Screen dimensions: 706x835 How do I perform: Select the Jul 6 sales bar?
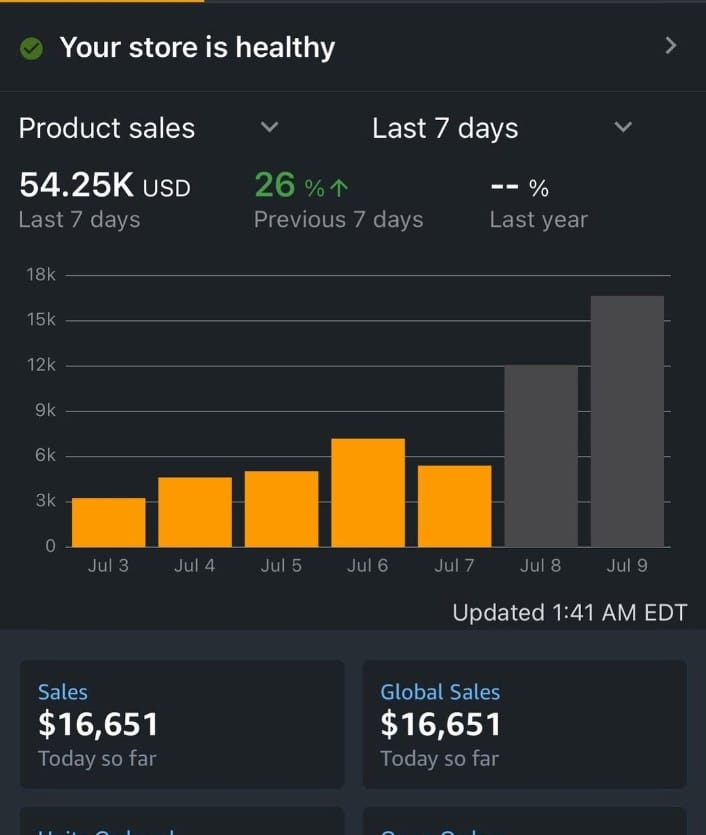pos(368,492)
